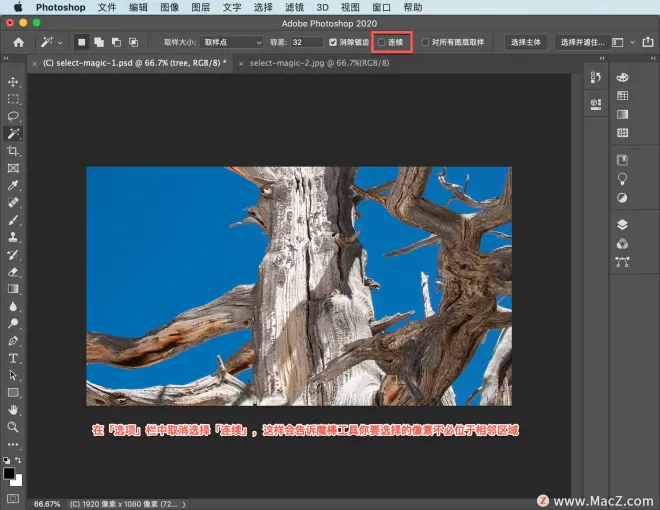The width and height of the screenshot is (660, 510).
Task: Select the Rectangle shape tool
Action: [x=13, y=393]
